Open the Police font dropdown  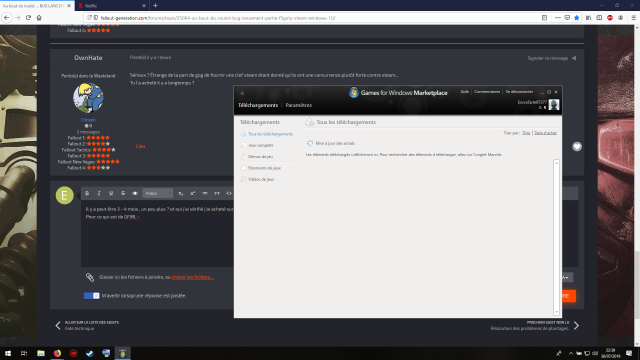pos(158,193)
